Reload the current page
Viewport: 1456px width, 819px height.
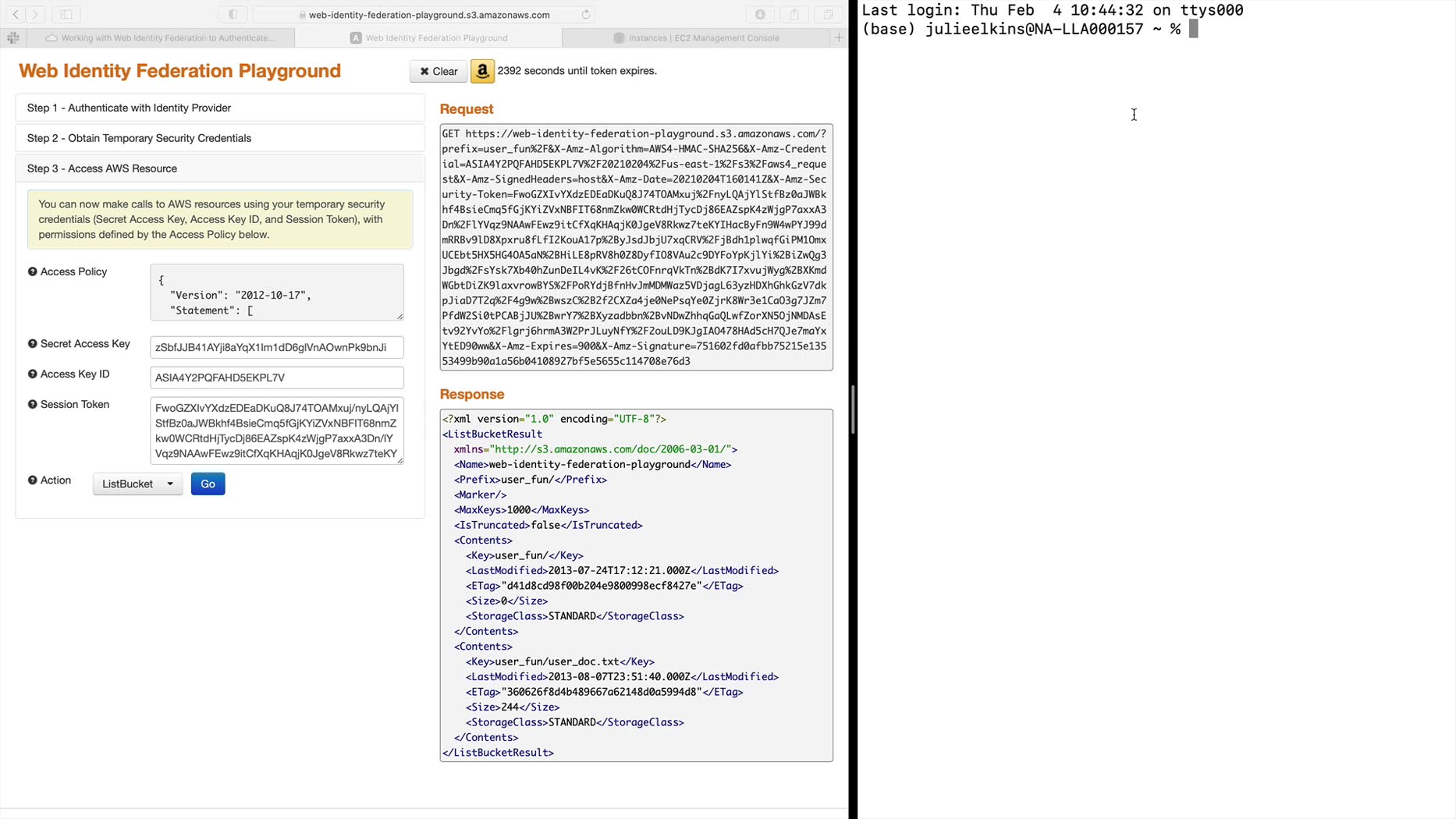pos(585,14)
